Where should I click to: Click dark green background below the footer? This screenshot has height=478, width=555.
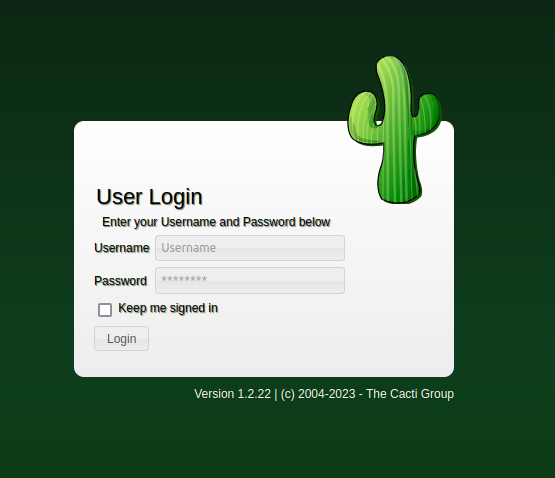(278, 443)
